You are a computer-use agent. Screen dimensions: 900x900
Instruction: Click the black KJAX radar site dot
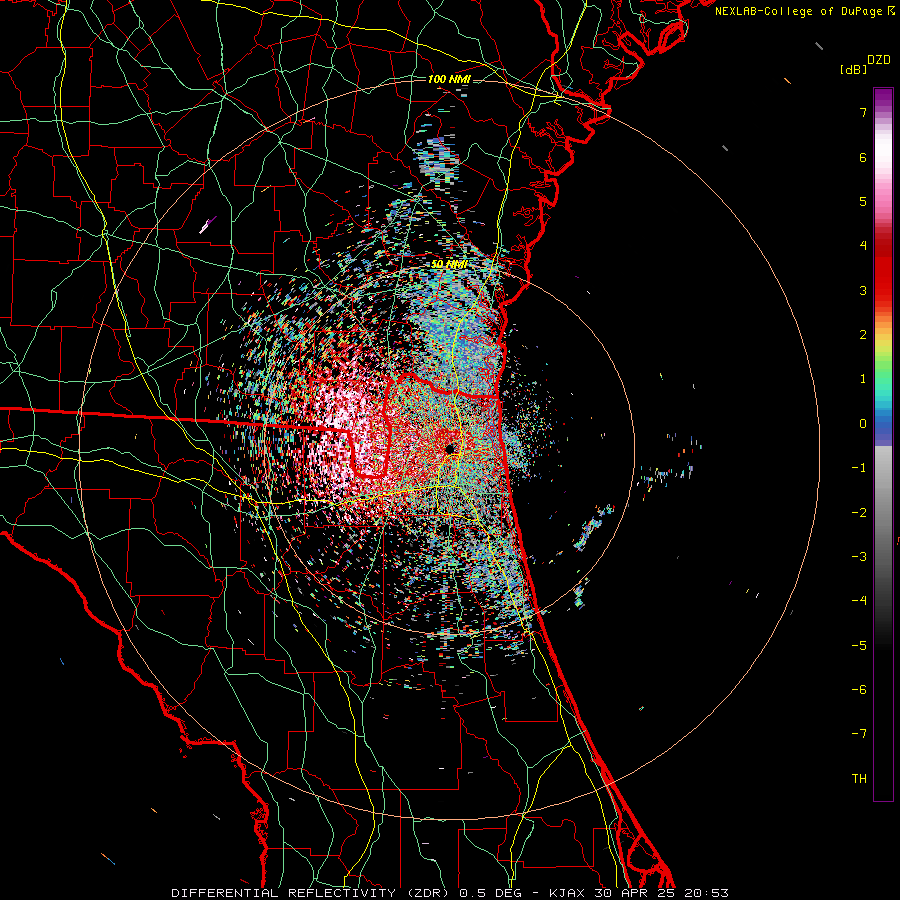coord(450,449)
